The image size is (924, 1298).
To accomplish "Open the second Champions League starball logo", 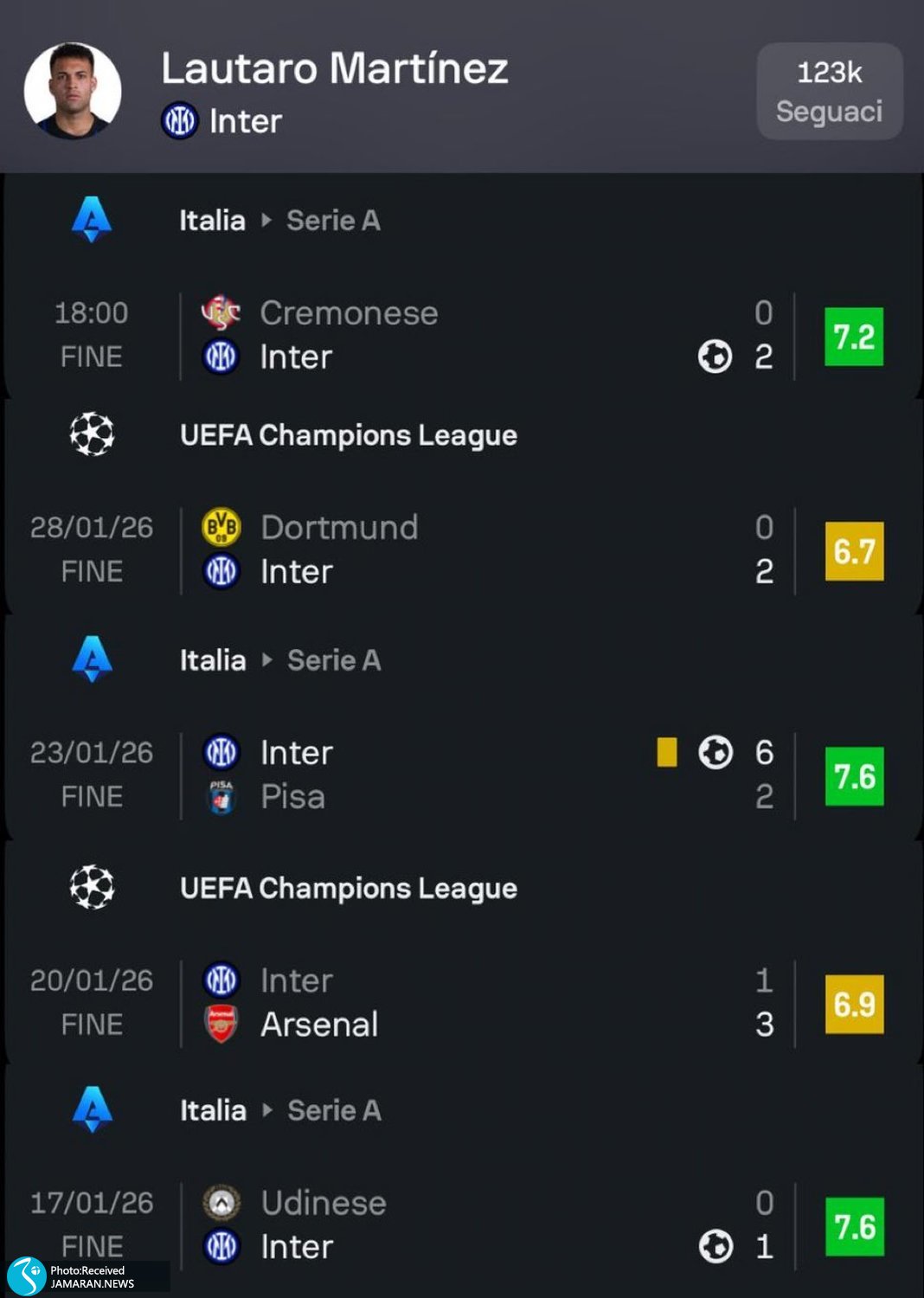I will click(x=92, y=888).
